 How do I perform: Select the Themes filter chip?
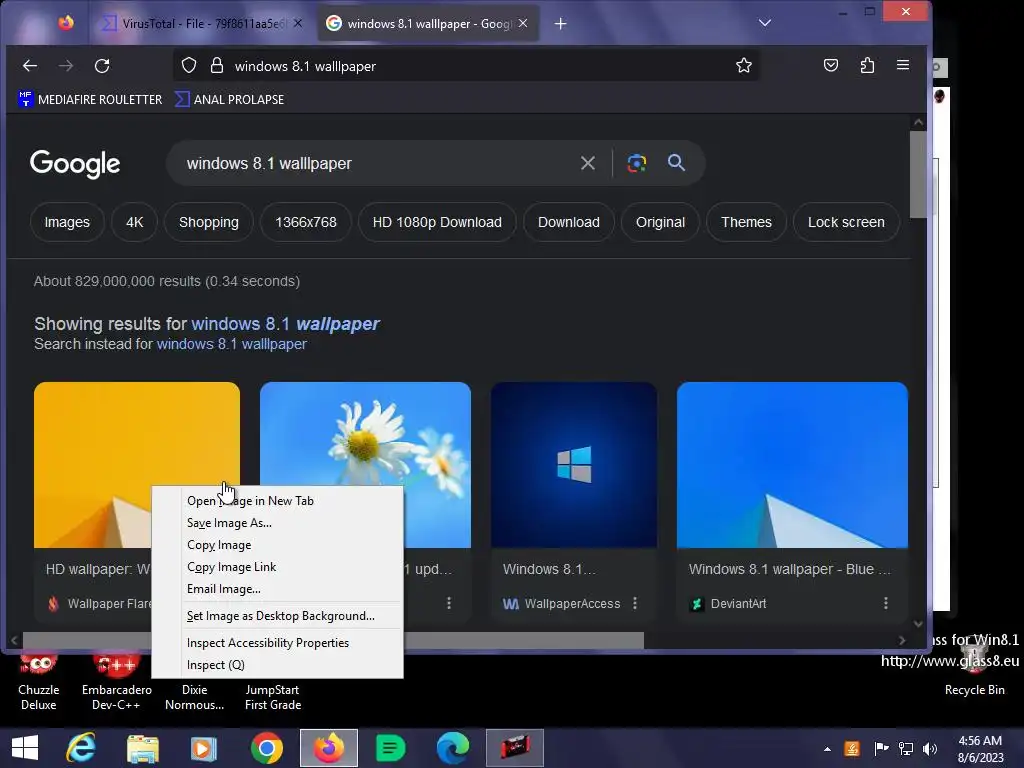tap(746, 222)
